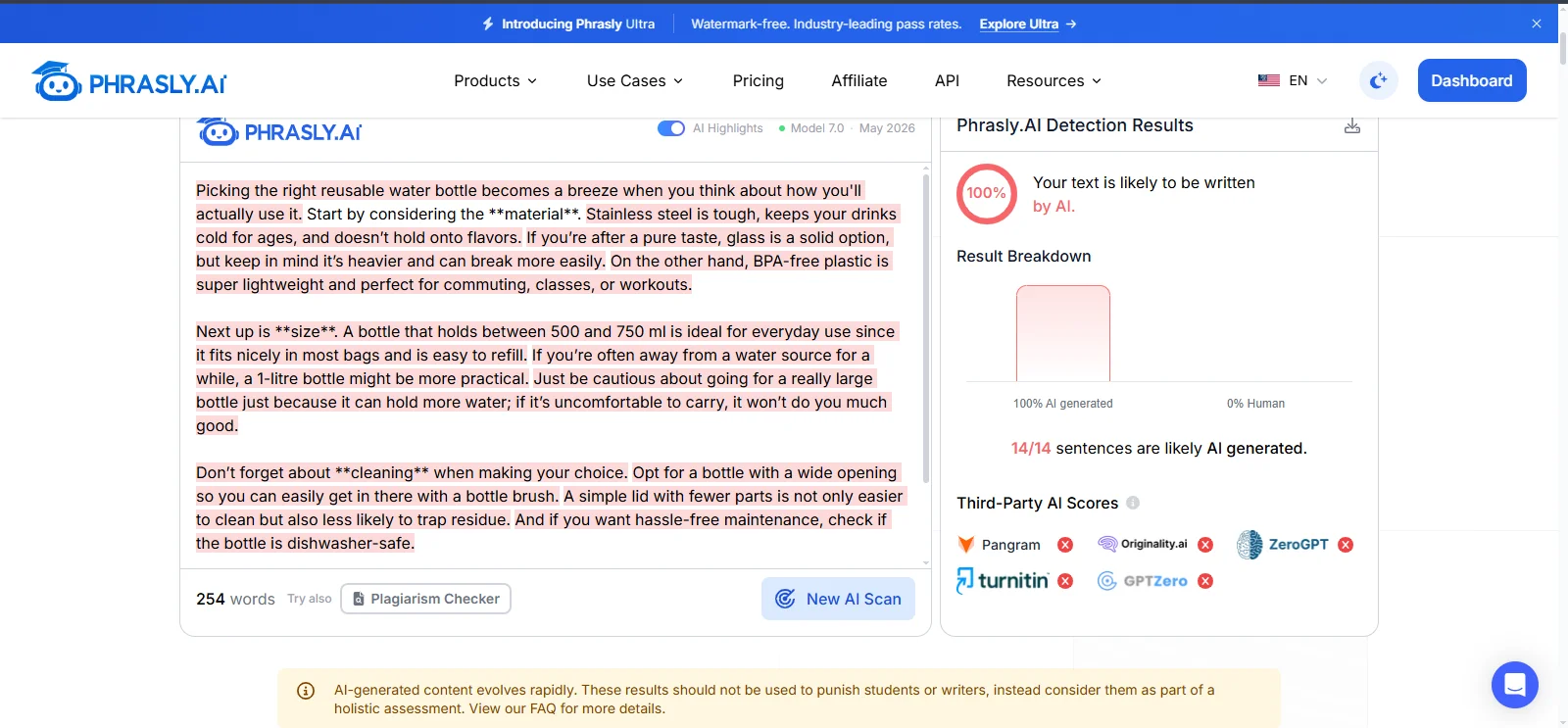Click the 'Result Breakdown' heading

pyautogui.click(x=1023, y=256)
